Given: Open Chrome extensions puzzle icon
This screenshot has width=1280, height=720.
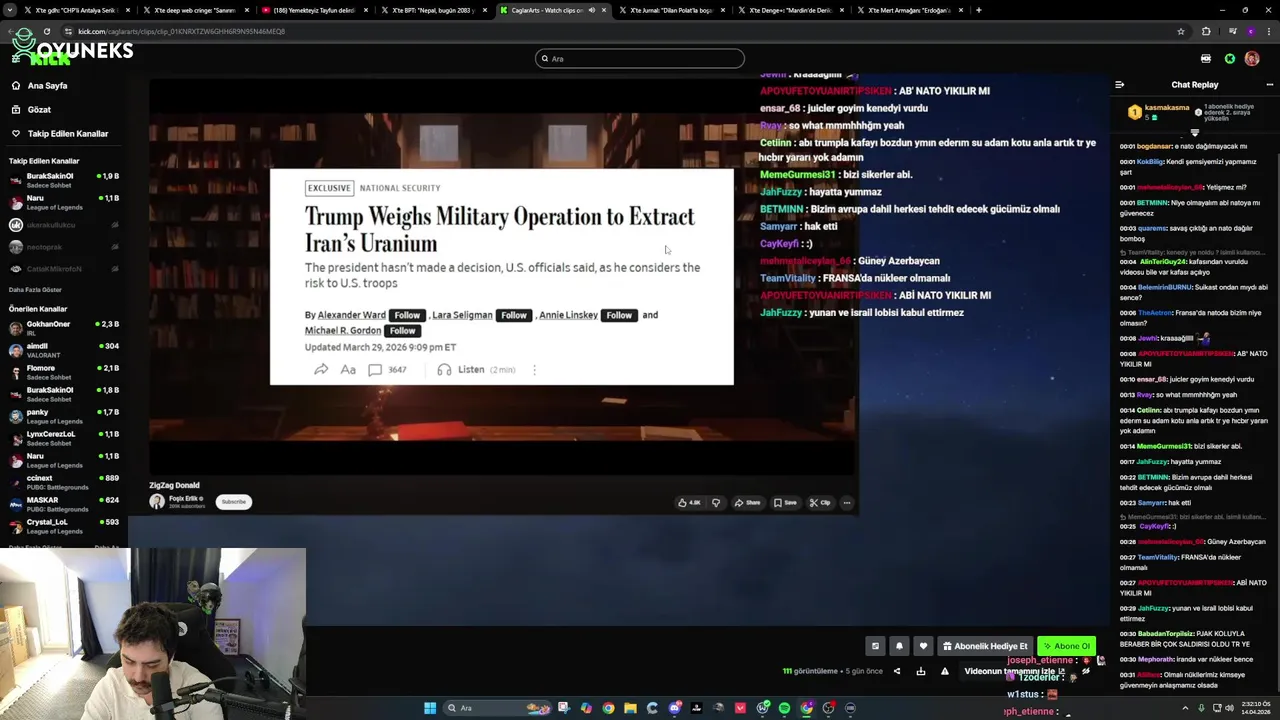Looking at the screenshot, I should point(1206,31).
